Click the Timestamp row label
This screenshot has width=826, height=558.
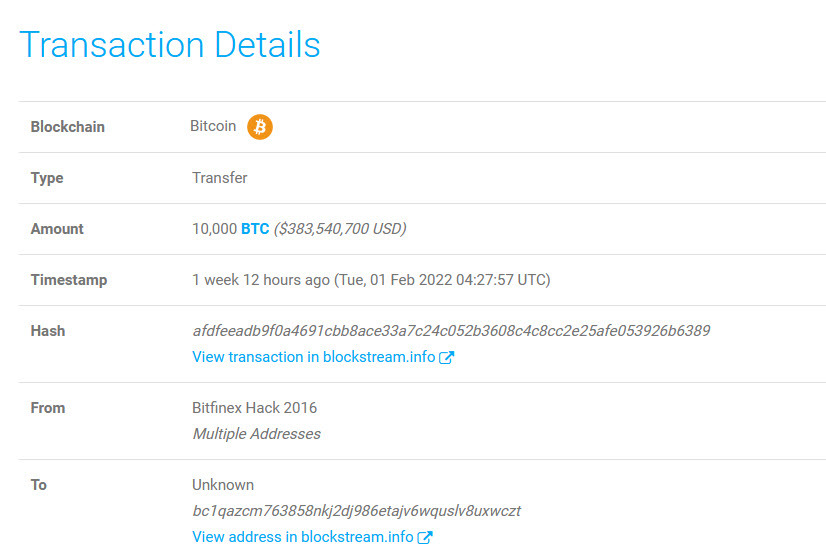click(69, 280)
